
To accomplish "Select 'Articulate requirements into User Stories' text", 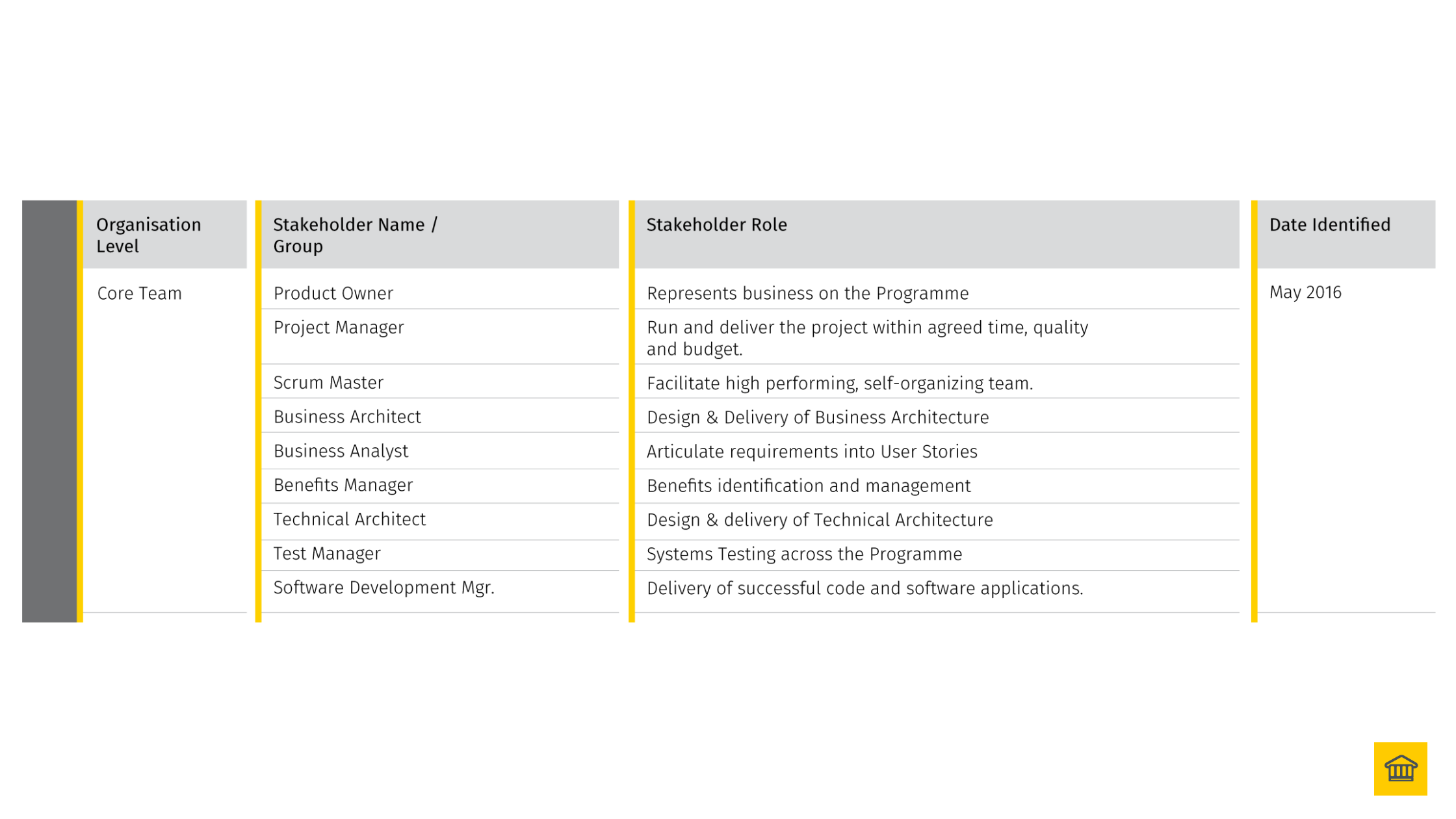I will coord(812,452).
